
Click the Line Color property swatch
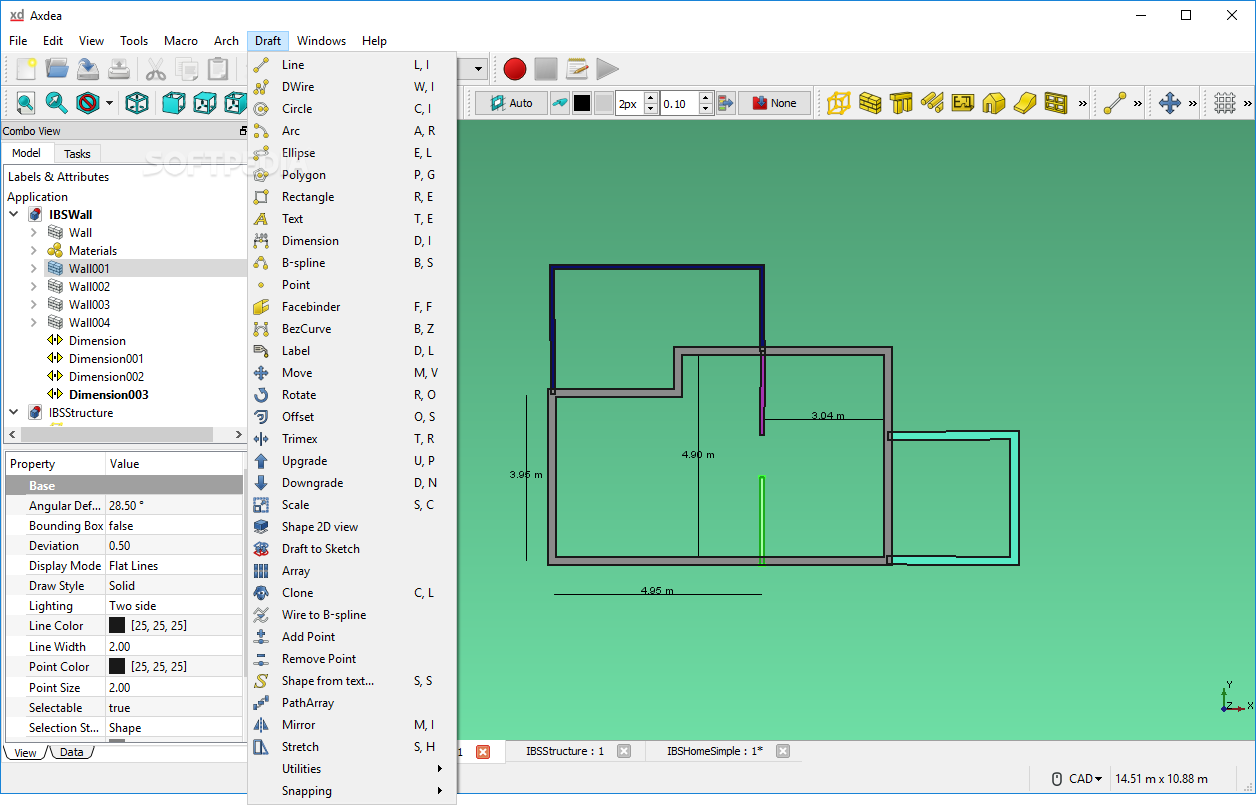117,626
